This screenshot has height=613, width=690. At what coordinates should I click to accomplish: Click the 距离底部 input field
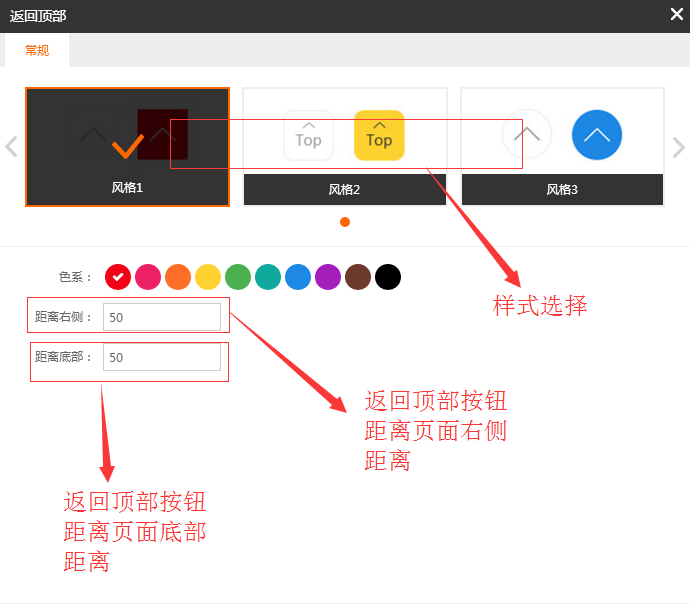click(x=161, y=357)
